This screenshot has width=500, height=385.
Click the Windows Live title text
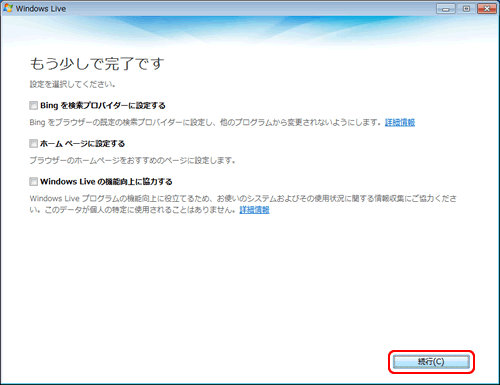pos(41,9)
